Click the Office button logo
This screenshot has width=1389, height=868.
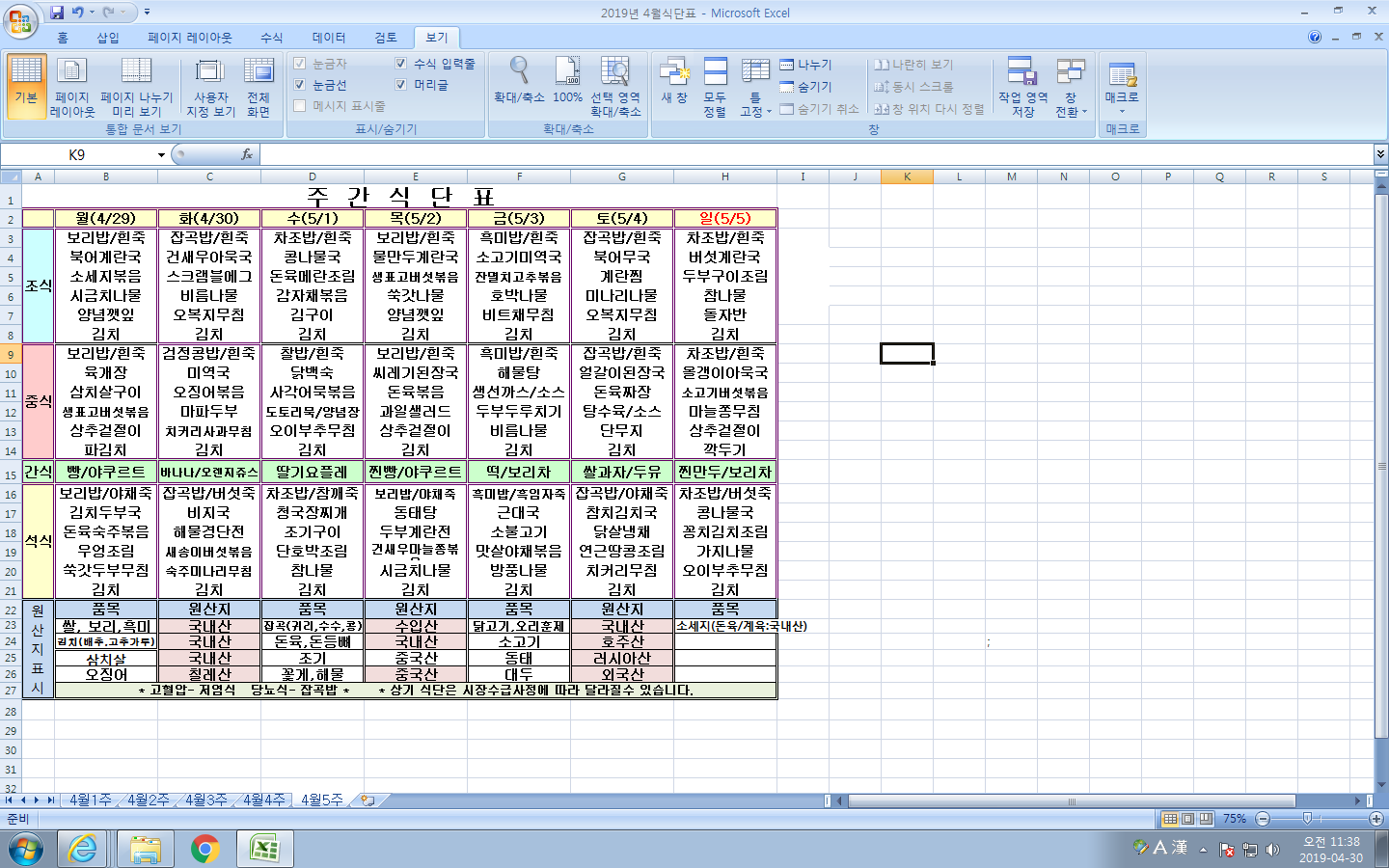19,19
